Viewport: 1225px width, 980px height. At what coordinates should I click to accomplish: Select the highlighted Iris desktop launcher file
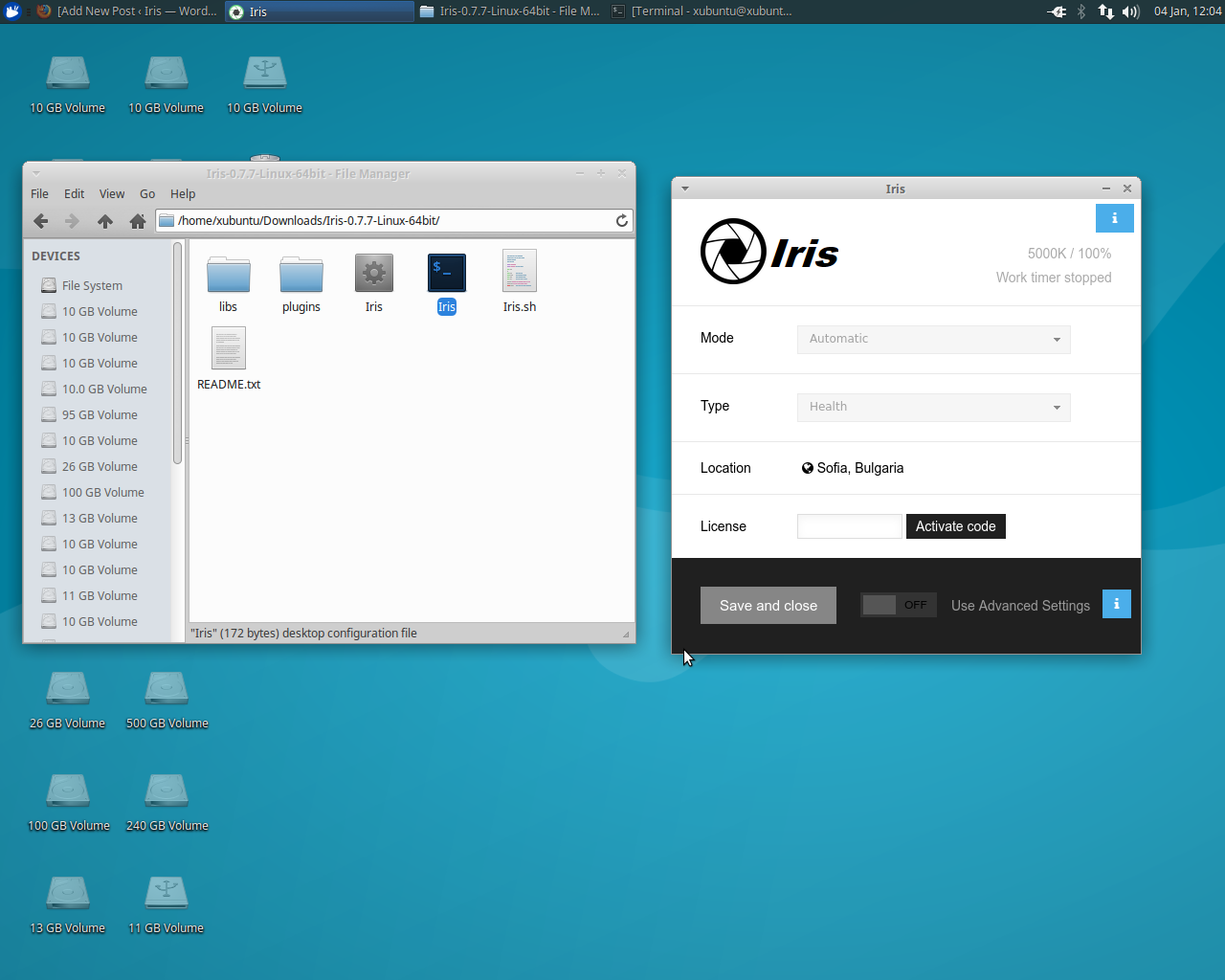point(447,283)
